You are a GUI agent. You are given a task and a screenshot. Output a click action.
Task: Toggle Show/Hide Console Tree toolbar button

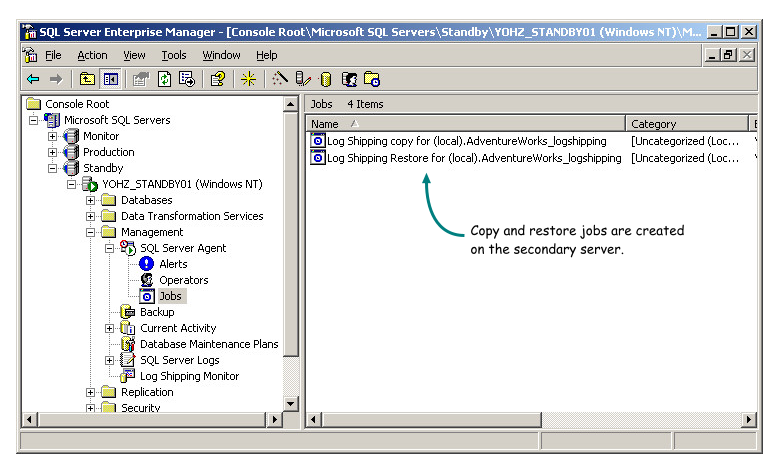[111, 79]
